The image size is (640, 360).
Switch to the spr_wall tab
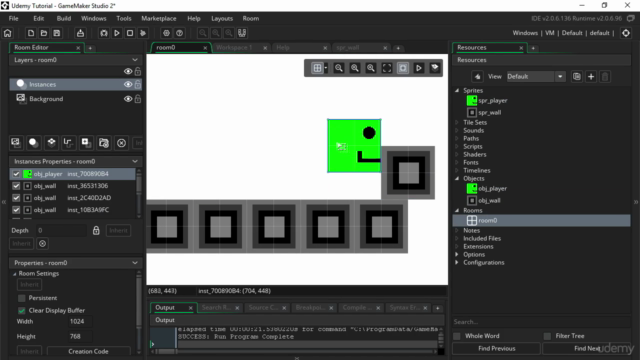tap(348, 48)
